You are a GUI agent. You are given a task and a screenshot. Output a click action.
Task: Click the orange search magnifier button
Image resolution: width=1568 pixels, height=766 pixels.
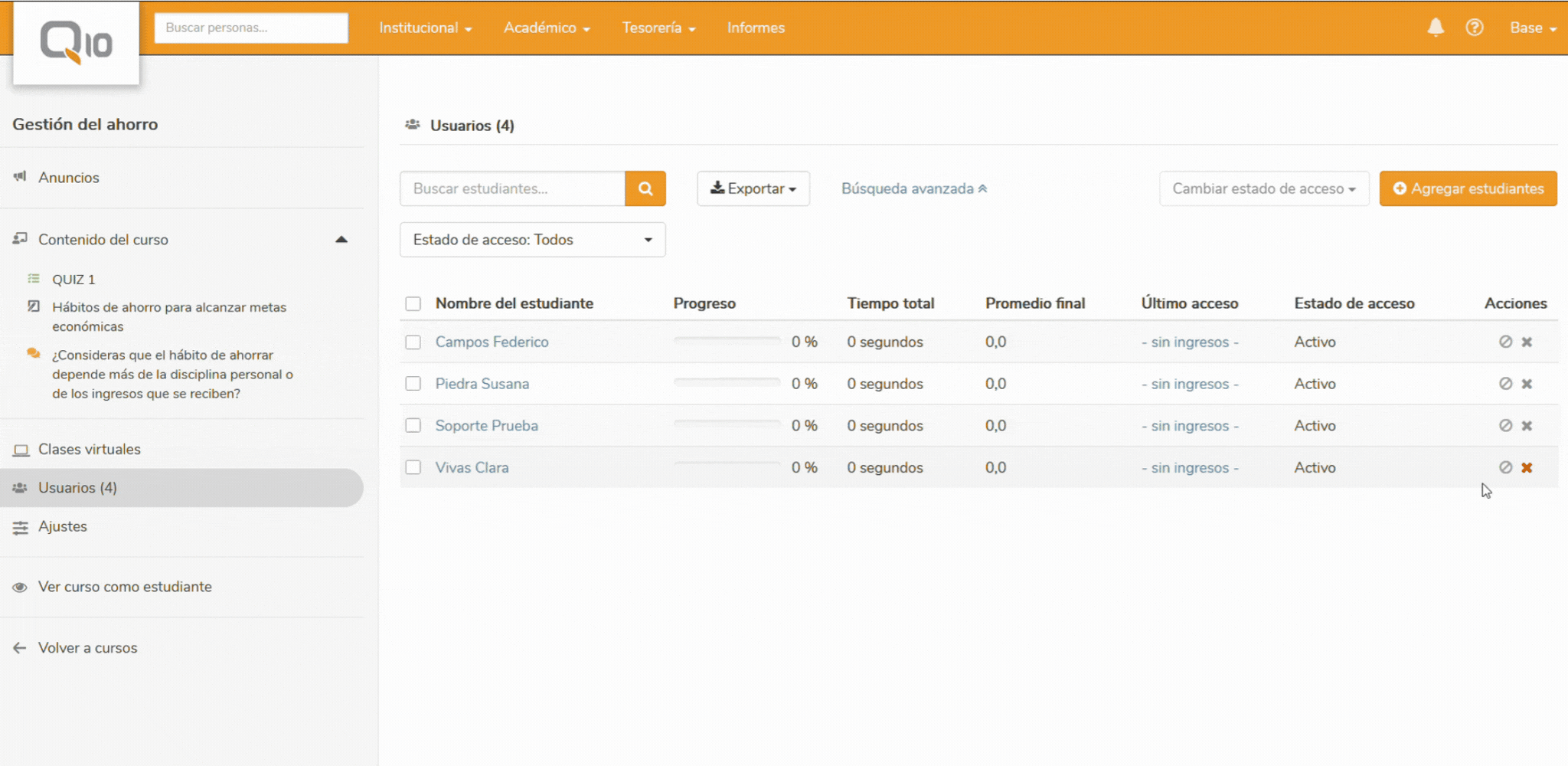click(x=645, y=188)
